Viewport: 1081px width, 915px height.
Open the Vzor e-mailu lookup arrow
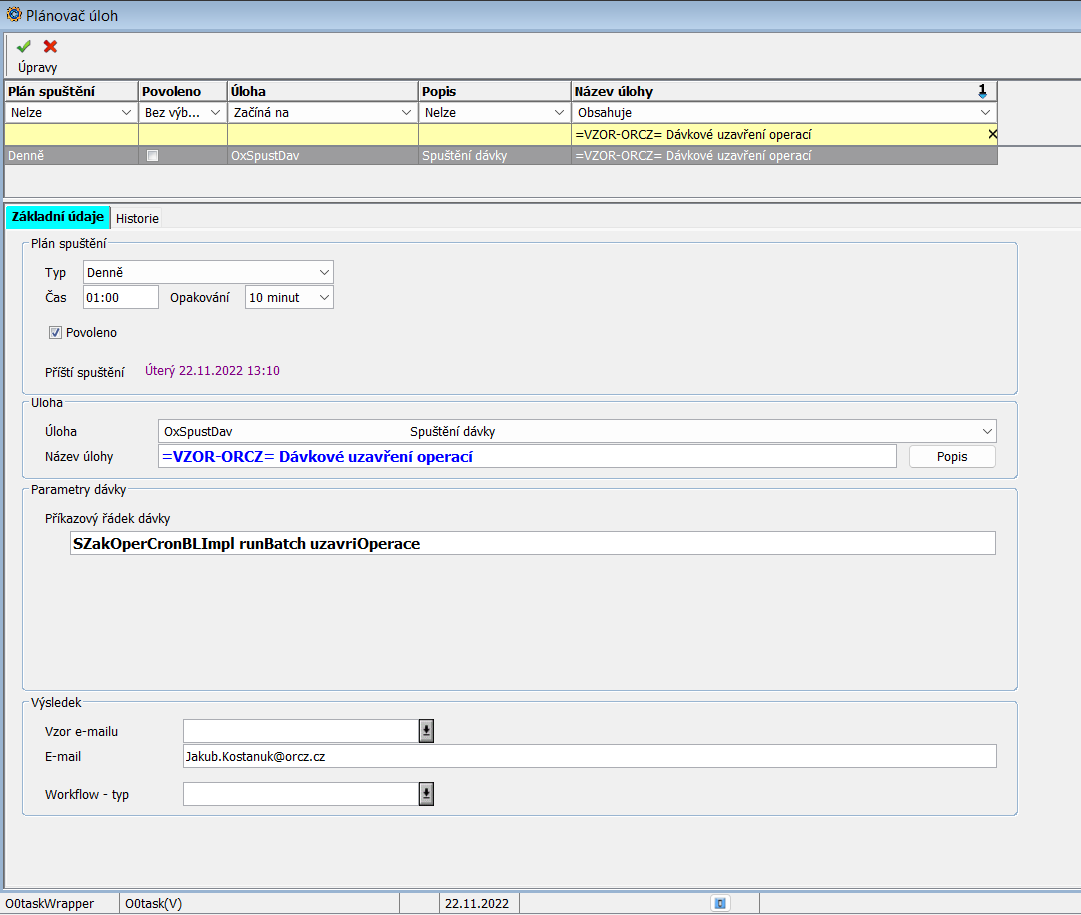coord(426,731)
